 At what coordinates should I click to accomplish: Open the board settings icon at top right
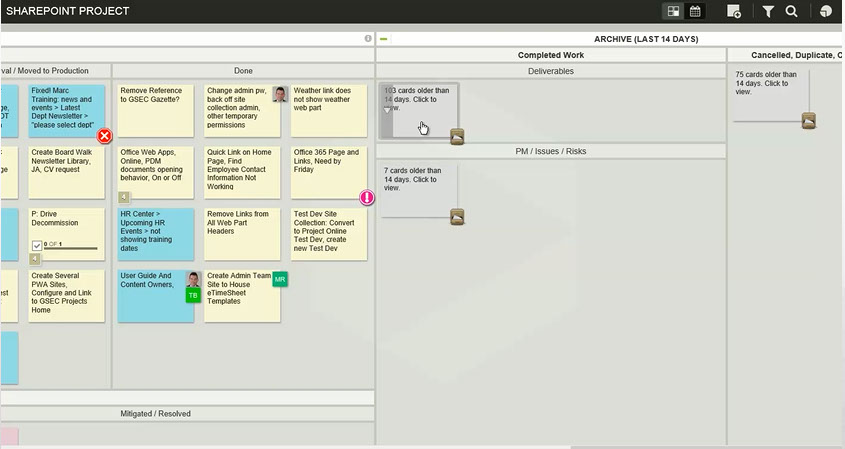tap(826, 11)
